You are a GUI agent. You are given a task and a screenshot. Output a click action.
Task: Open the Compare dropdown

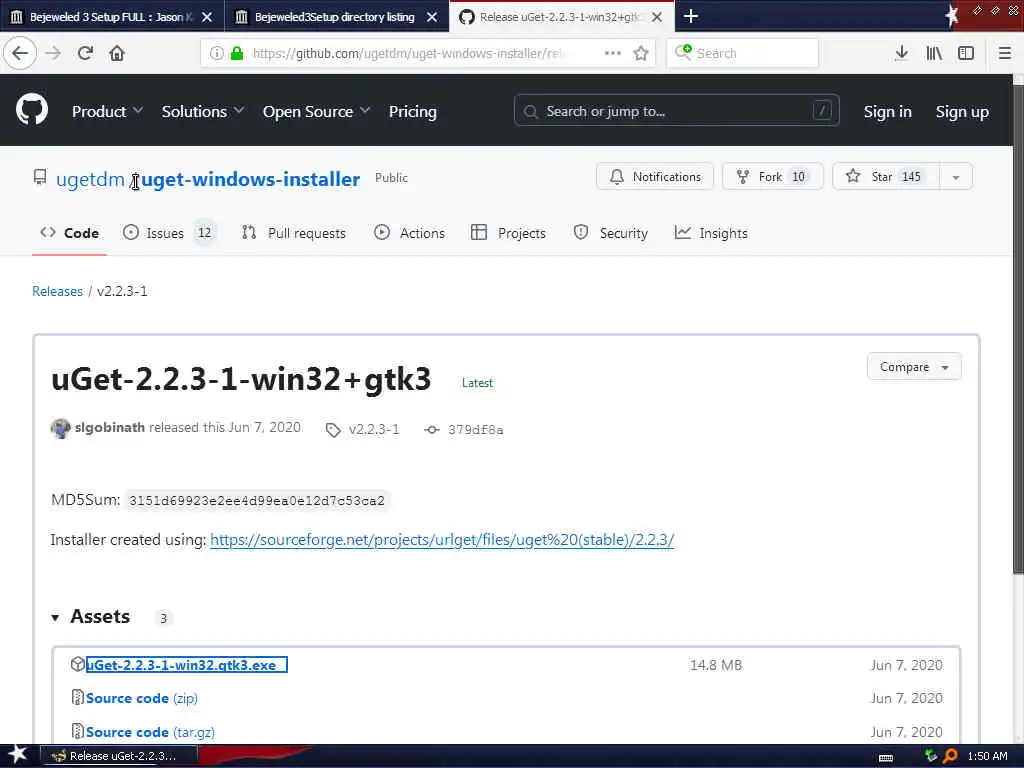click(x=914, y=366)
